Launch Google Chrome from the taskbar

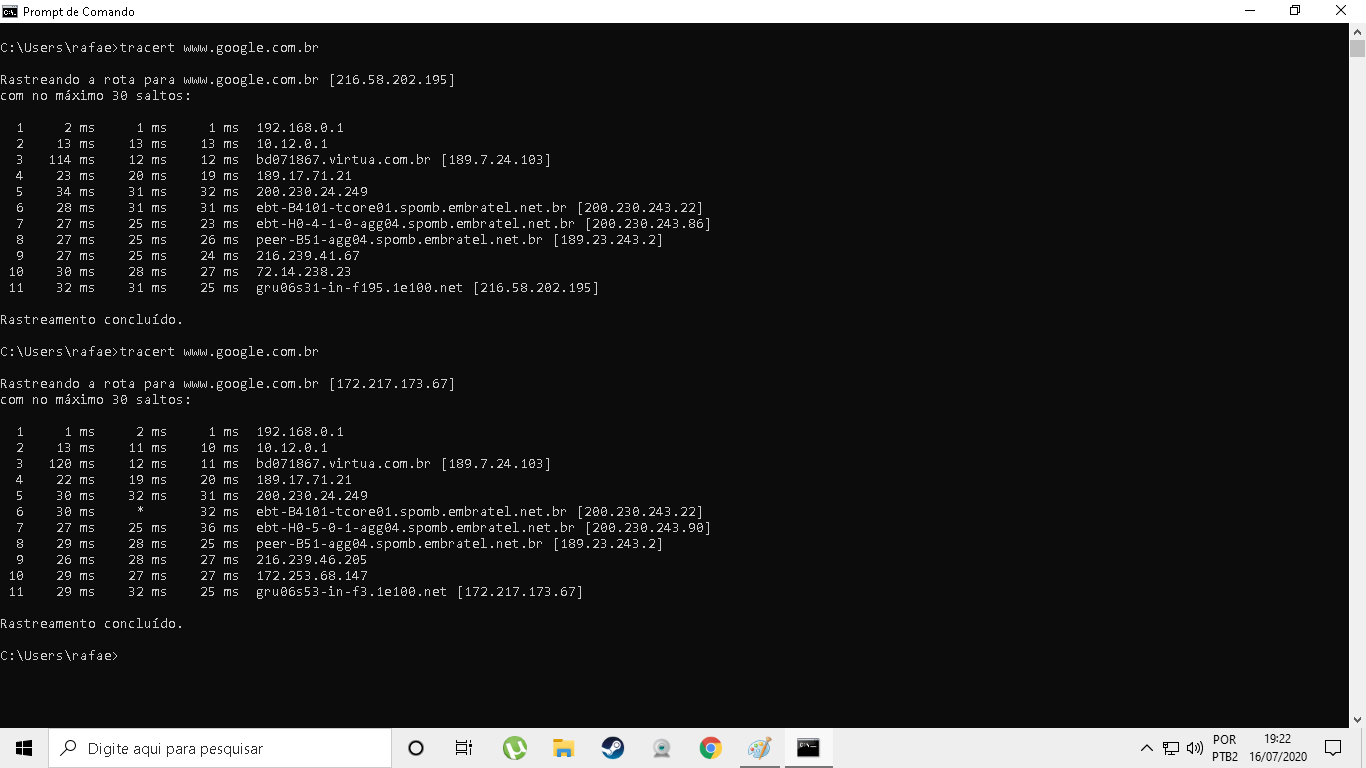coord(711,748)
